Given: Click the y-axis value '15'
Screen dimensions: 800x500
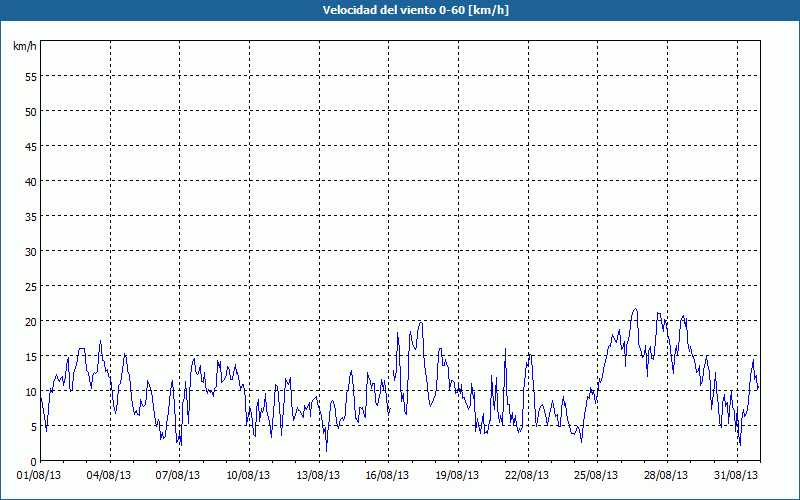Looking at the screenshot, I should [x=31, y=356].
